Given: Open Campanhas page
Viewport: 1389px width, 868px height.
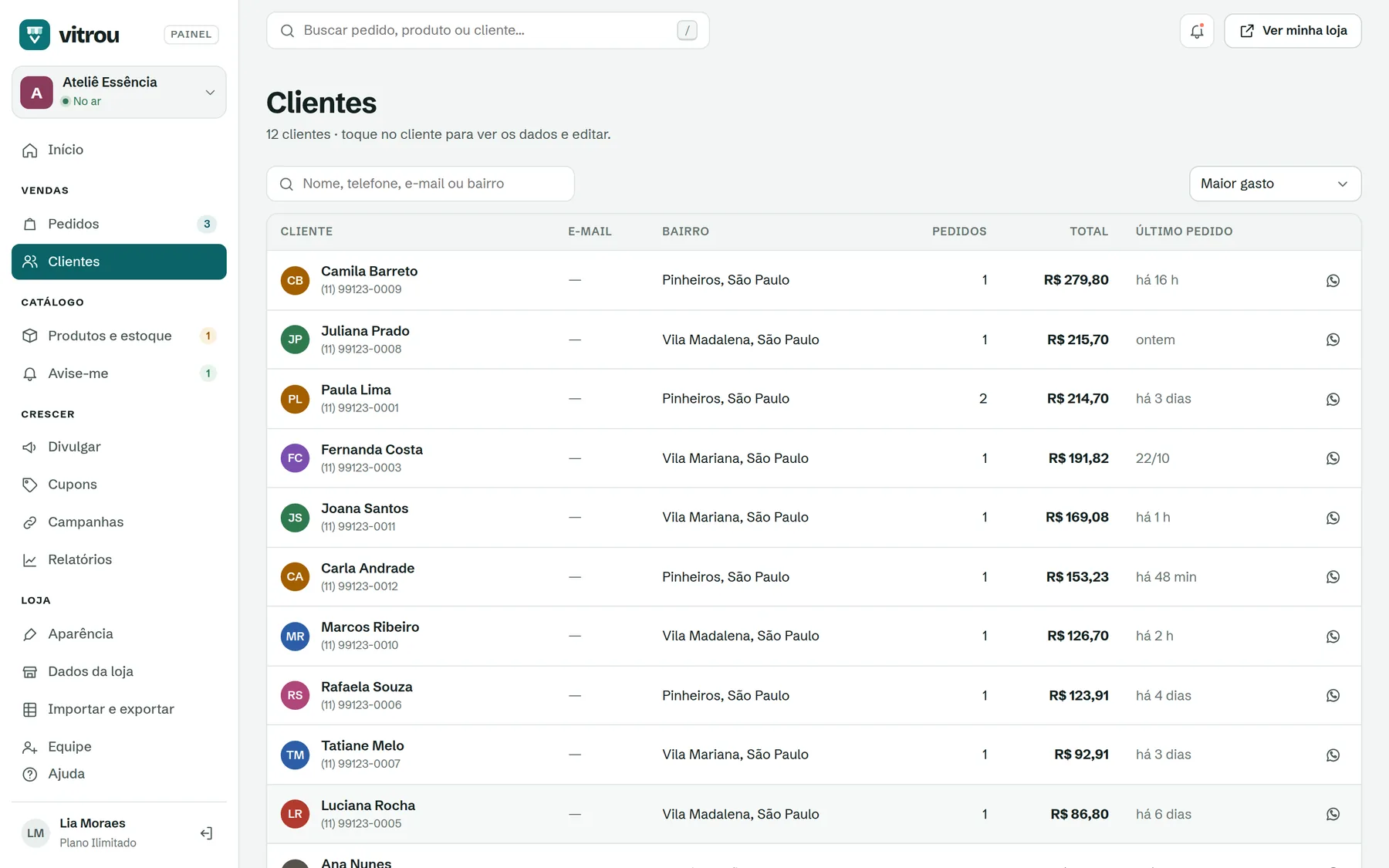Looking at the screenshot, I should click(119, 522).
